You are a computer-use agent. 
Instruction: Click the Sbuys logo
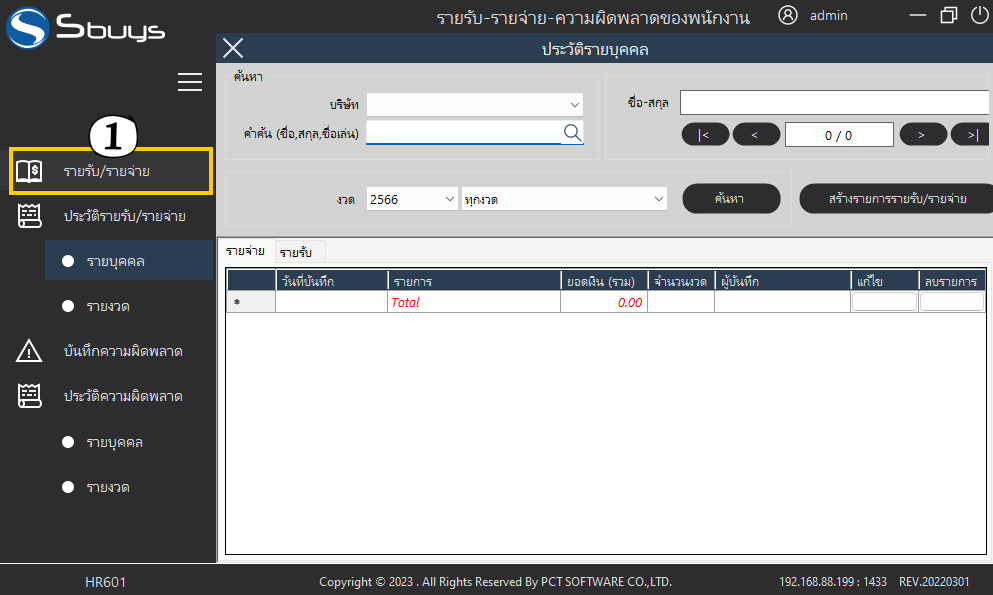(x=85, y=27)
